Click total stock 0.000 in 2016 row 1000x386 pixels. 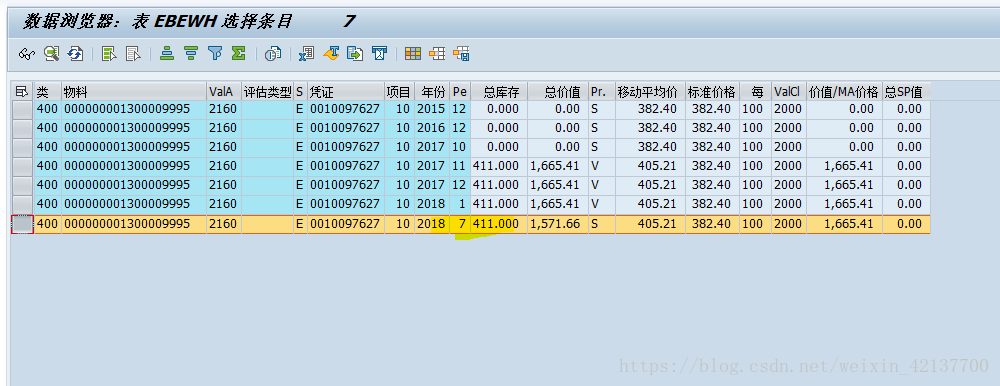click(x=499, y=128)
